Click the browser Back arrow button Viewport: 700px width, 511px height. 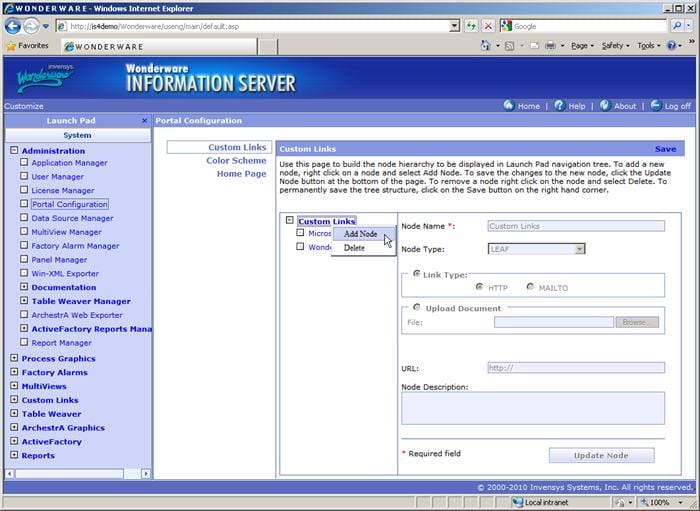point(13,26)
